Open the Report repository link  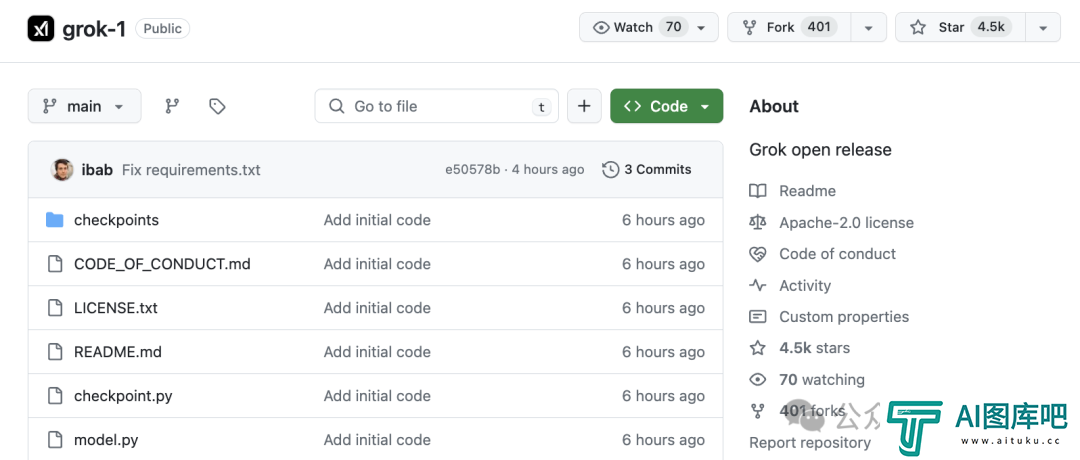[x=810, y=442]
